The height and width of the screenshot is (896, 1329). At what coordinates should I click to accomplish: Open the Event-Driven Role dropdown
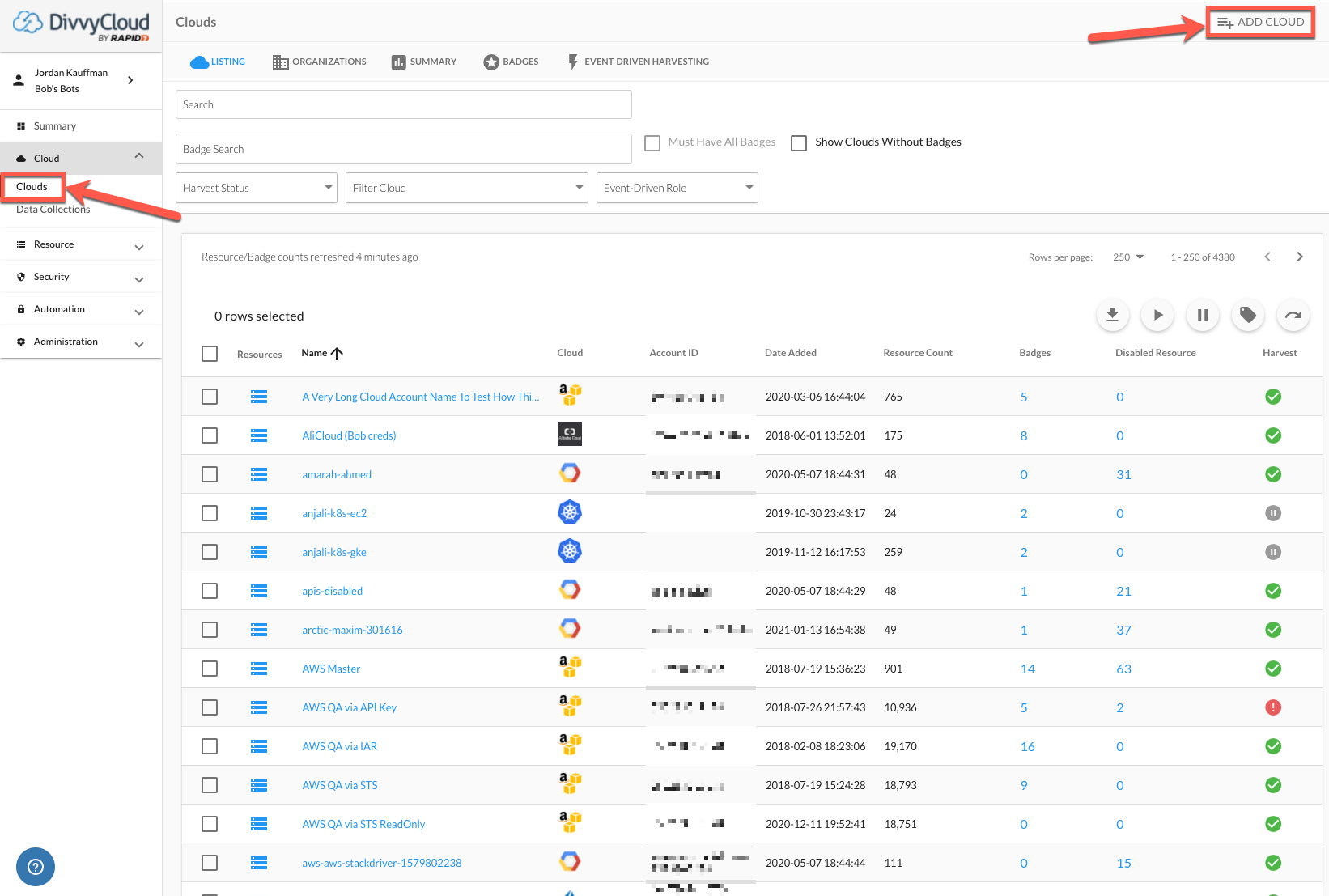(x=677, y=188)
